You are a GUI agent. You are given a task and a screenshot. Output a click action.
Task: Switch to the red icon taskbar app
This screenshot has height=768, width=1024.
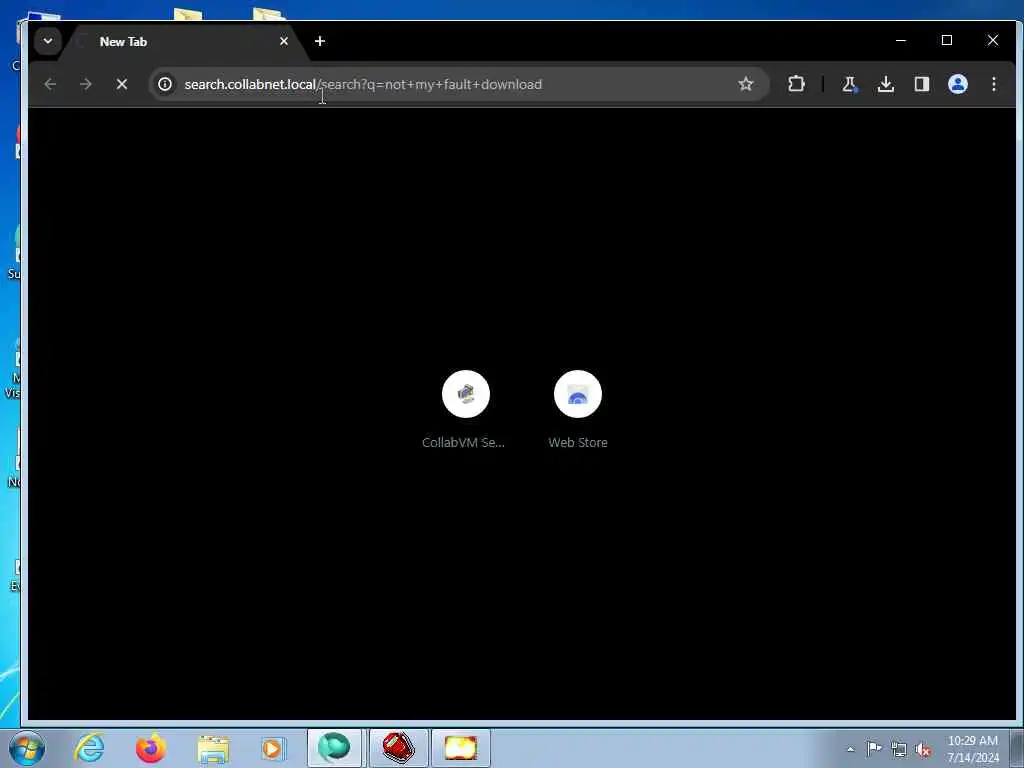398,748
